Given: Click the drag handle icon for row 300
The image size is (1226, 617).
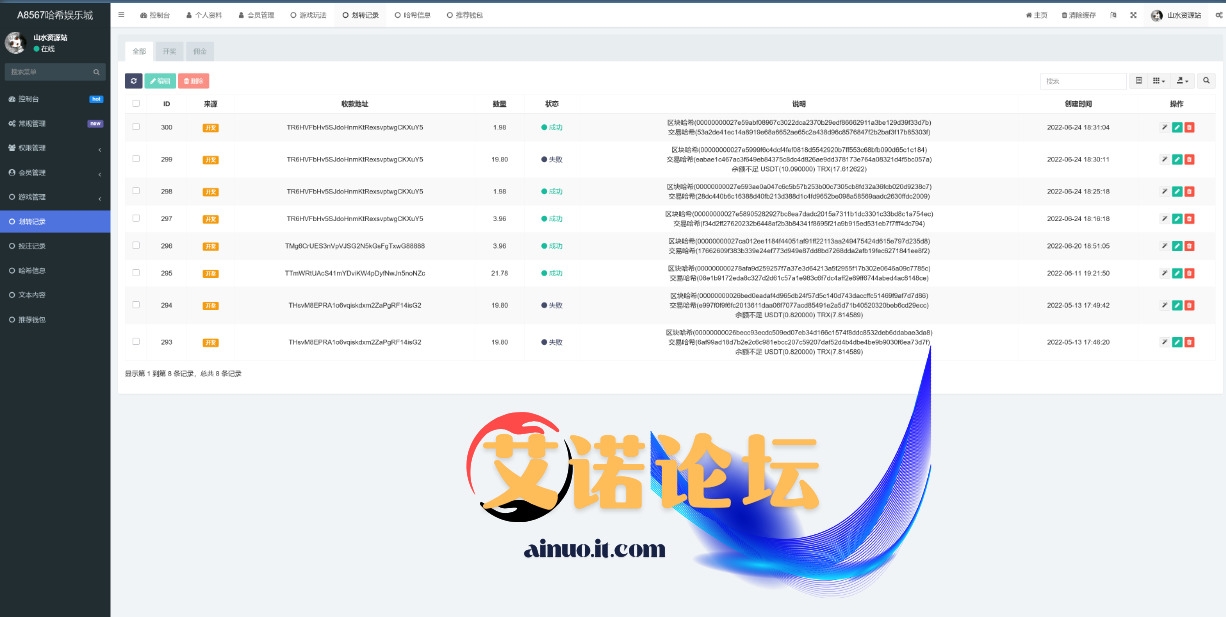Looking at the screenshot, I should (x=1164, y=128).
